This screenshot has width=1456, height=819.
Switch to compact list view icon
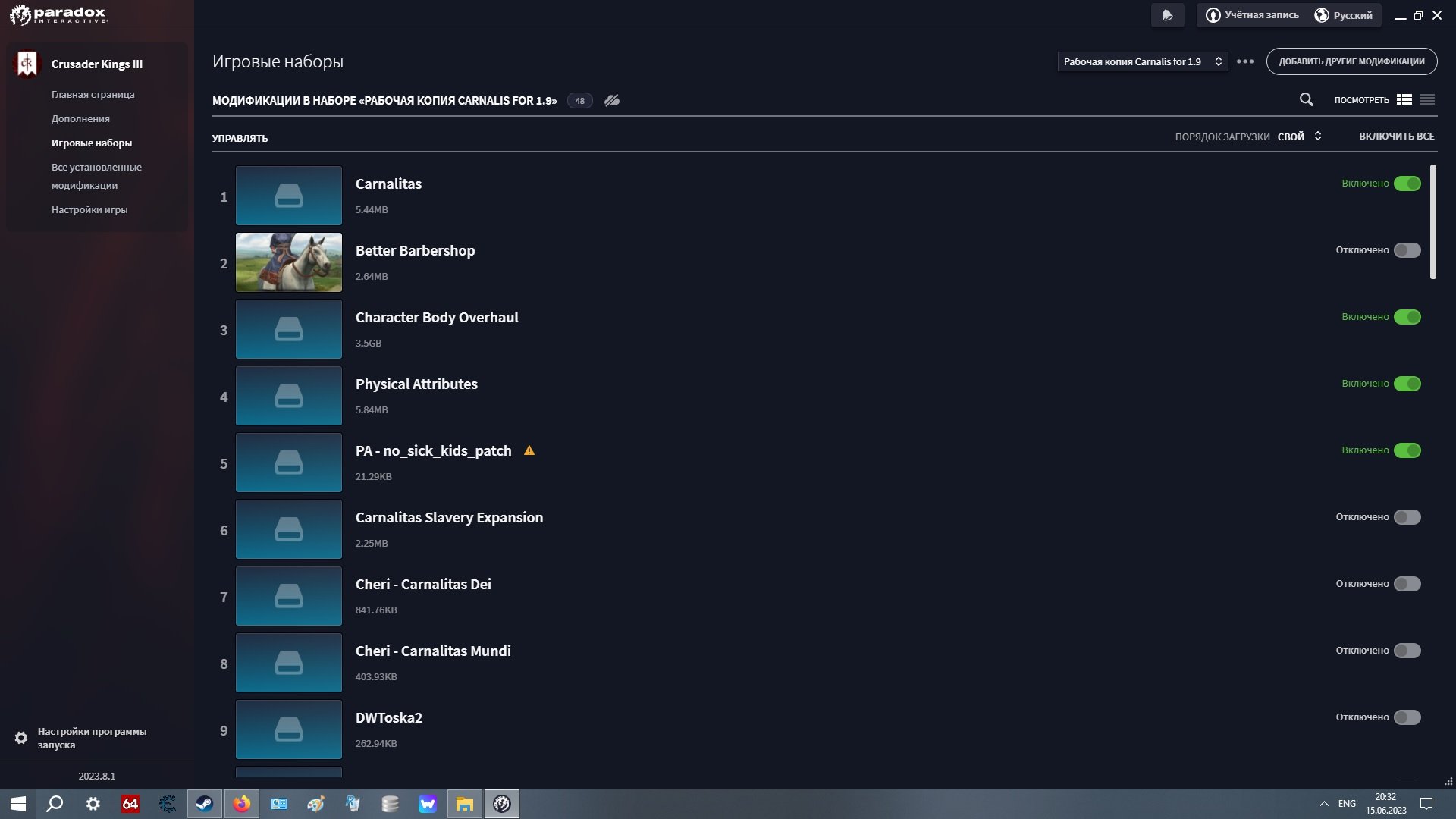[x=1427, y=99]
